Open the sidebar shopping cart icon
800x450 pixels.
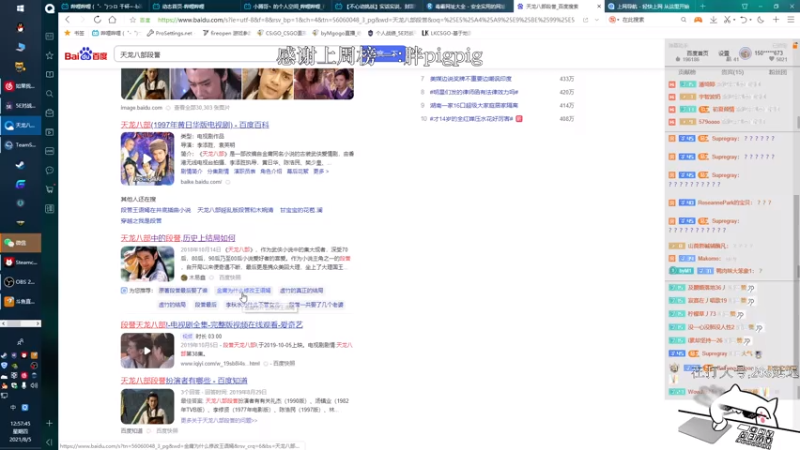click(49, 189)
